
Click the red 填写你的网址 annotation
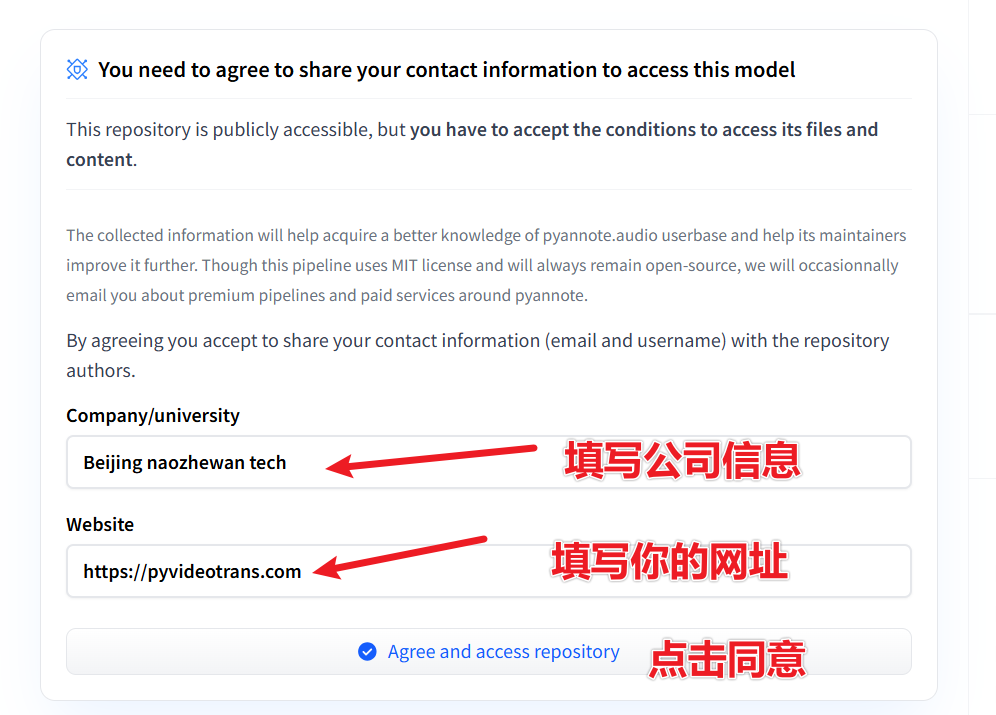(x=670, y=562)
